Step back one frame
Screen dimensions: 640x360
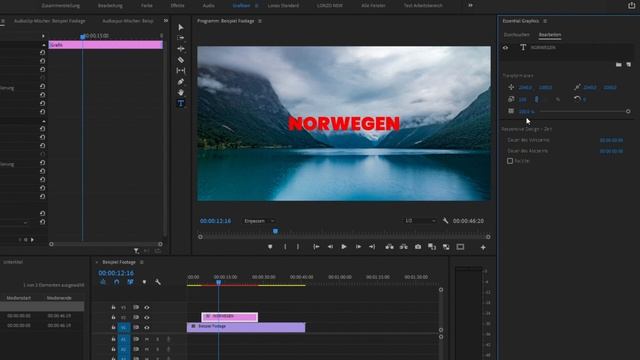pos(330,247)
